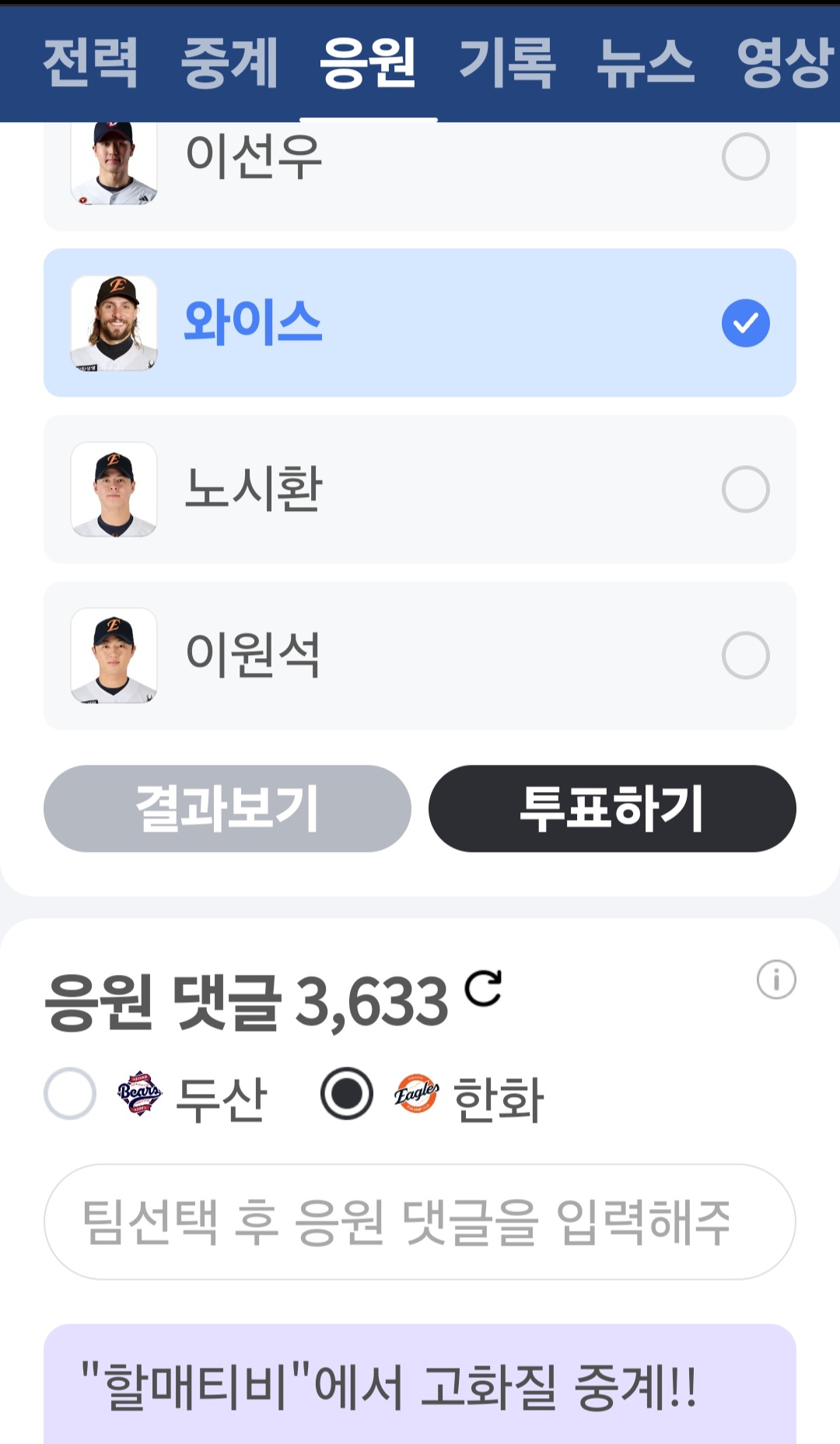The height and width of the screenshot is (1444, 840).
Task: Tap 와이스's player photo
Action: coord(114,323)
